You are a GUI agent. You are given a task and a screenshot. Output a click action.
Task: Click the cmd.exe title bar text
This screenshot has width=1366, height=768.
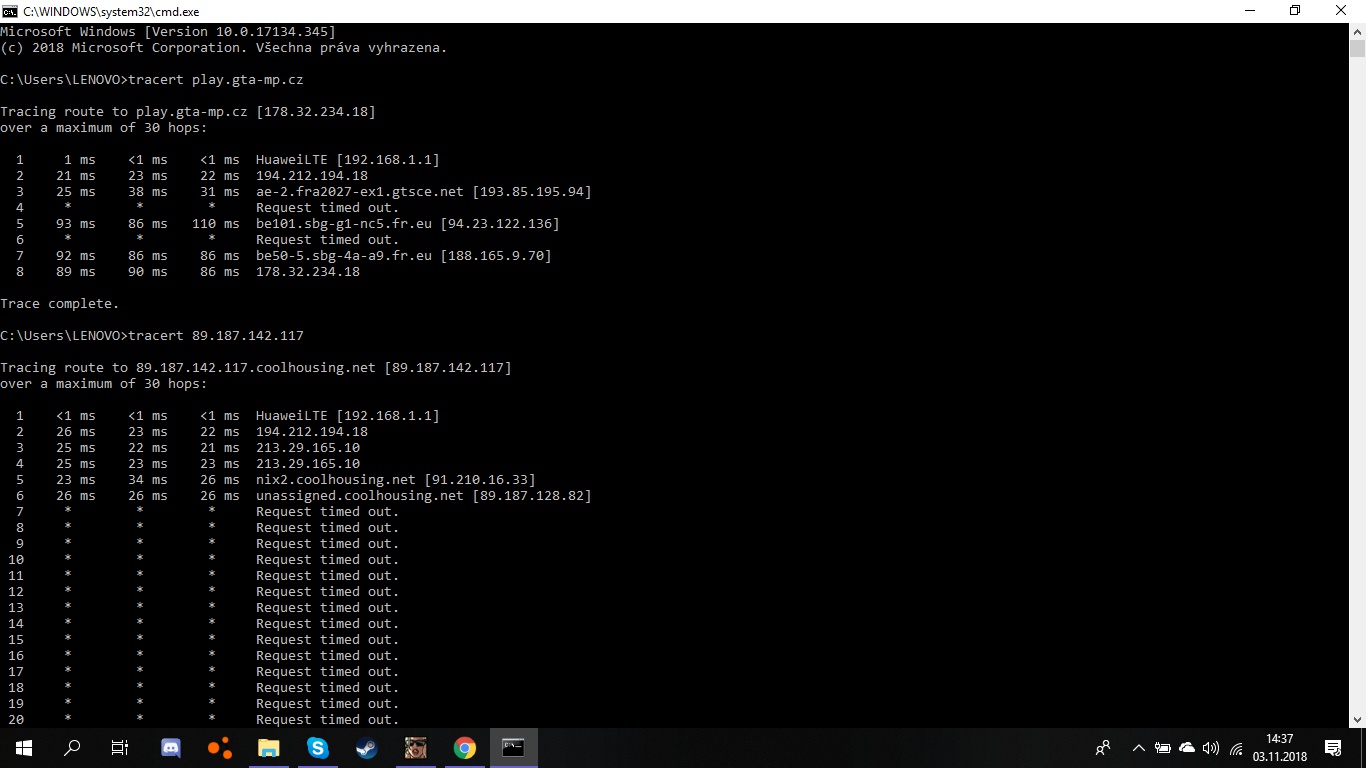tap(111, 12)
